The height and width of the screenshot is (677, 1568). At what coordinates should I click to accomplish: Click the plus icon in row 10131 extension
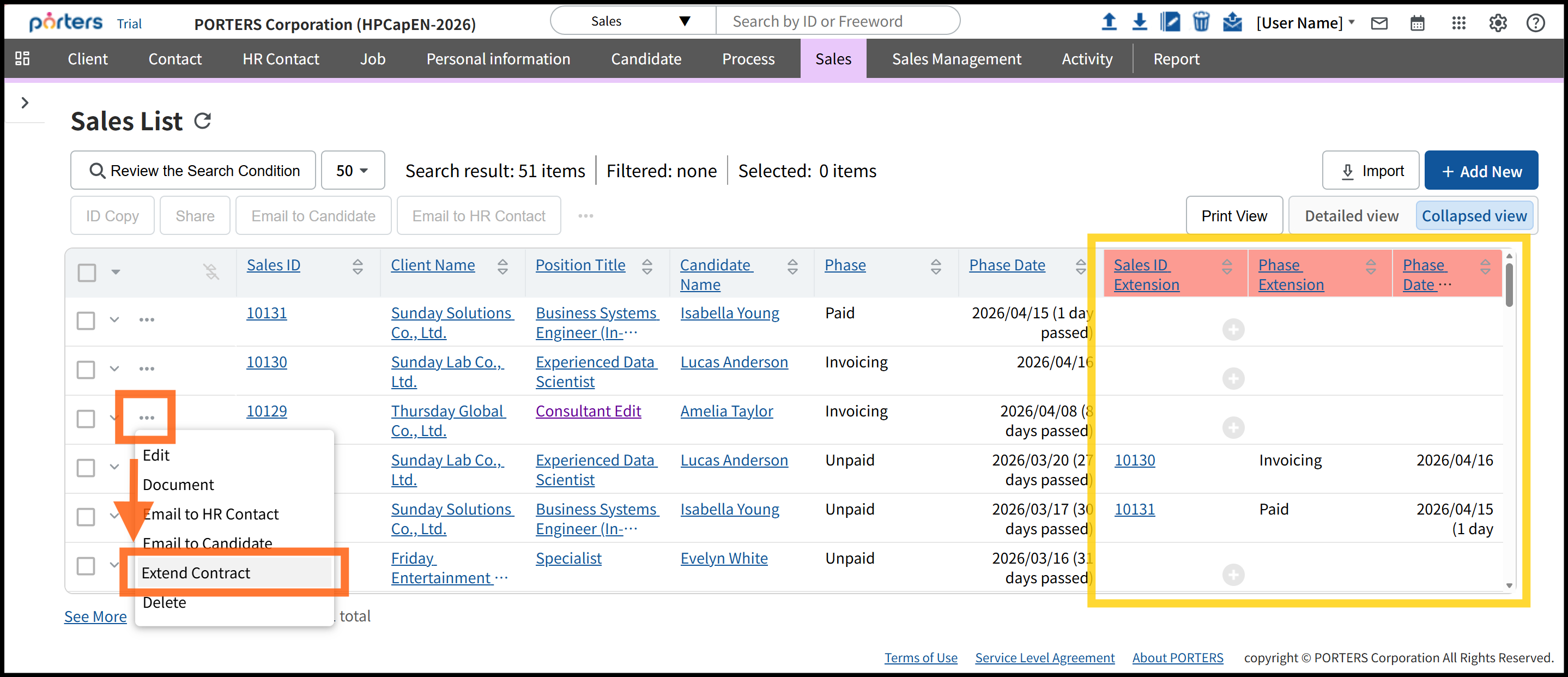point(1233,329)
